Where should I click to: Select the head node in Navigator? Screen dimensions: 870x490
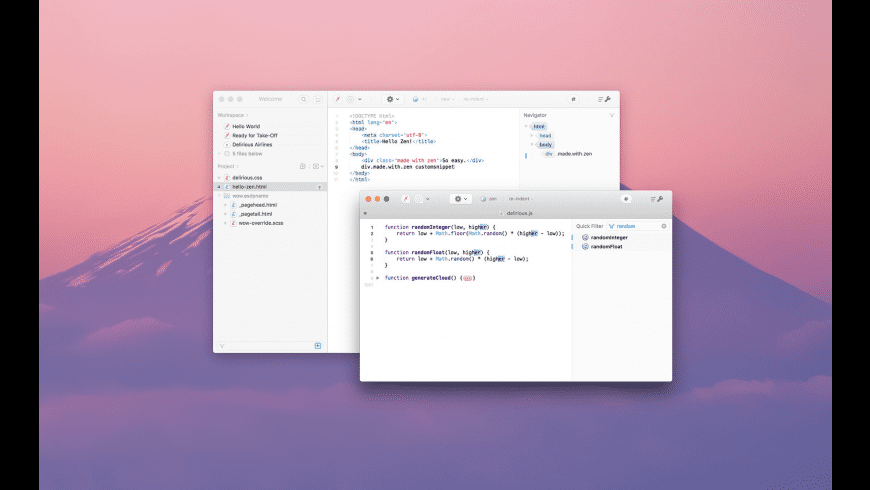tap(545, 135)
